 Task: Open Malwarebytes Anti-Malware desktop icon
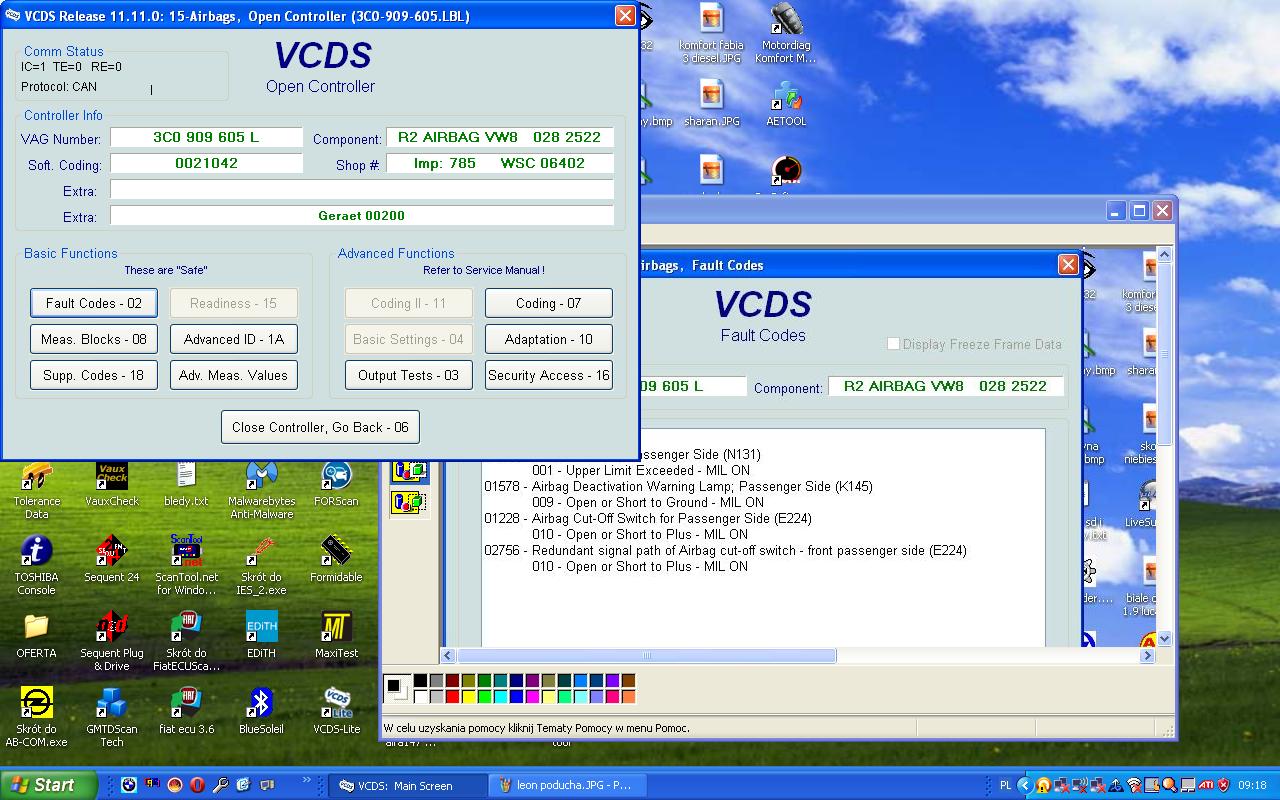261,490
